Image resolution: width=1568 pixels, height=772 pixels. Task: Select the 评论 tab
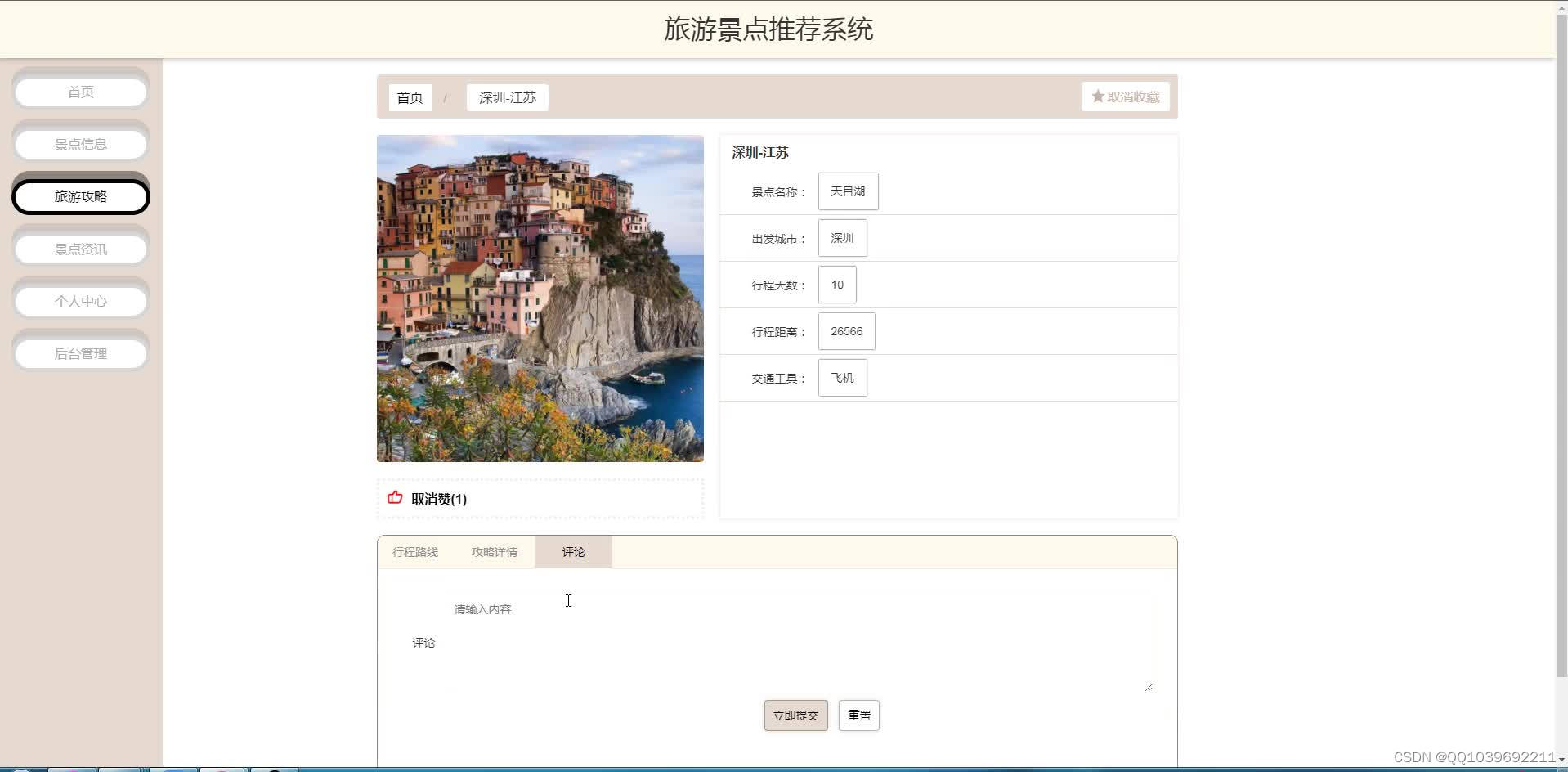coord(573,552)
